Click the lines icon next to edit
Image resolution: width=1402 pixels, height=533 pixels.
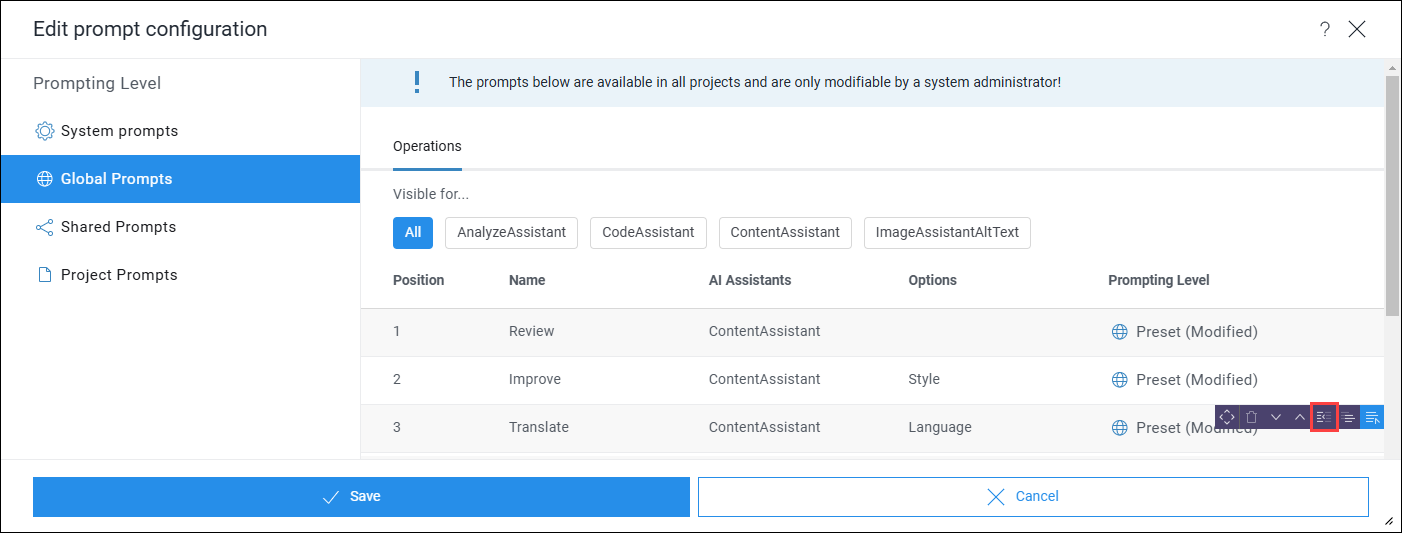[x=1348, y=417]
